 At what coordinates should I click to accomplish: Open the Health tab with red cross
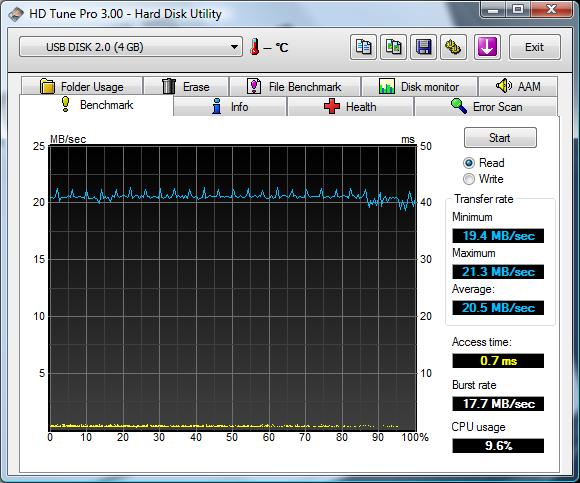click(x=350, y=107)
